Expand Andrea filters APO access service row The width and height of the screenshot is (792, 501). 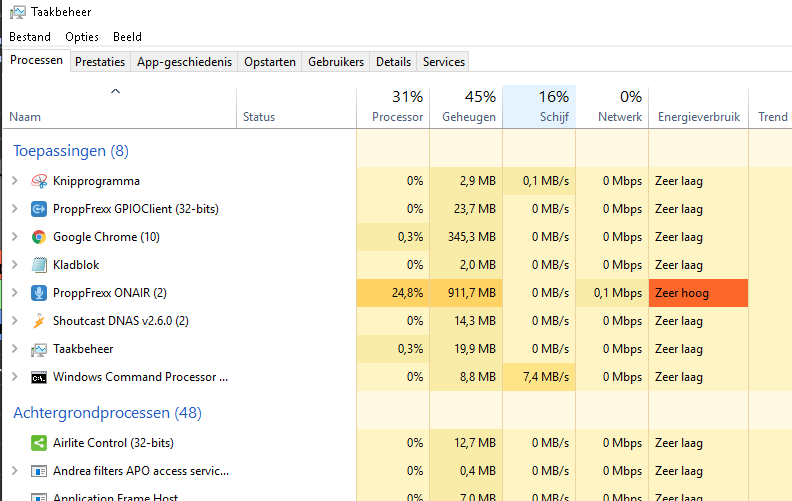(x=15, y=471)
